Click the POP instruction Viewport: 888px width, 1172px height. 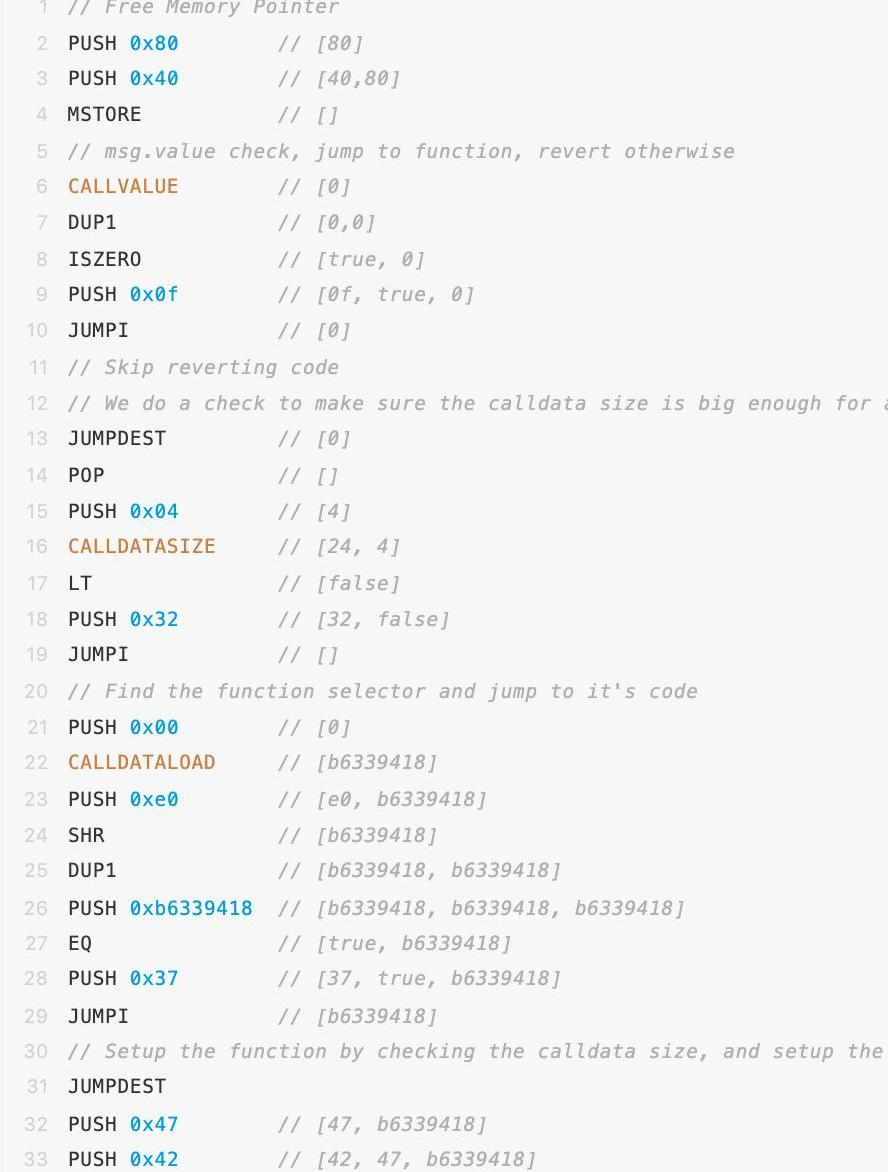[x=86, y=475]
